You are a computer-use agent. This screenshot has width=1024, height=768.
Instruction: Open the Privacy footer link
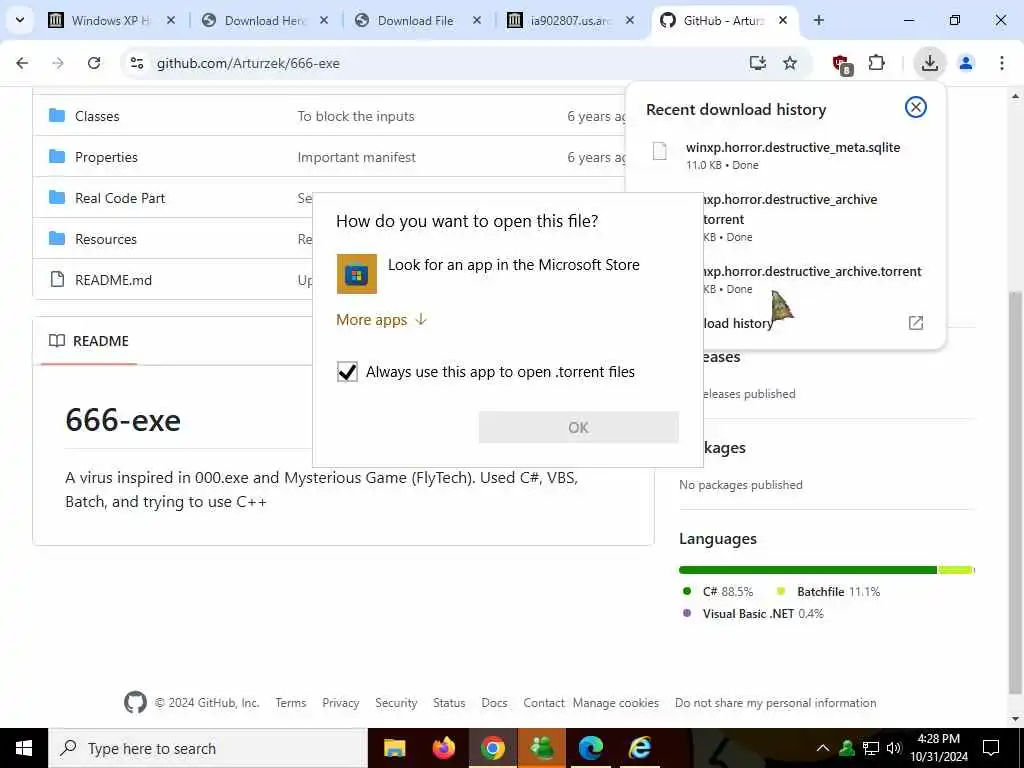[340, 703]
